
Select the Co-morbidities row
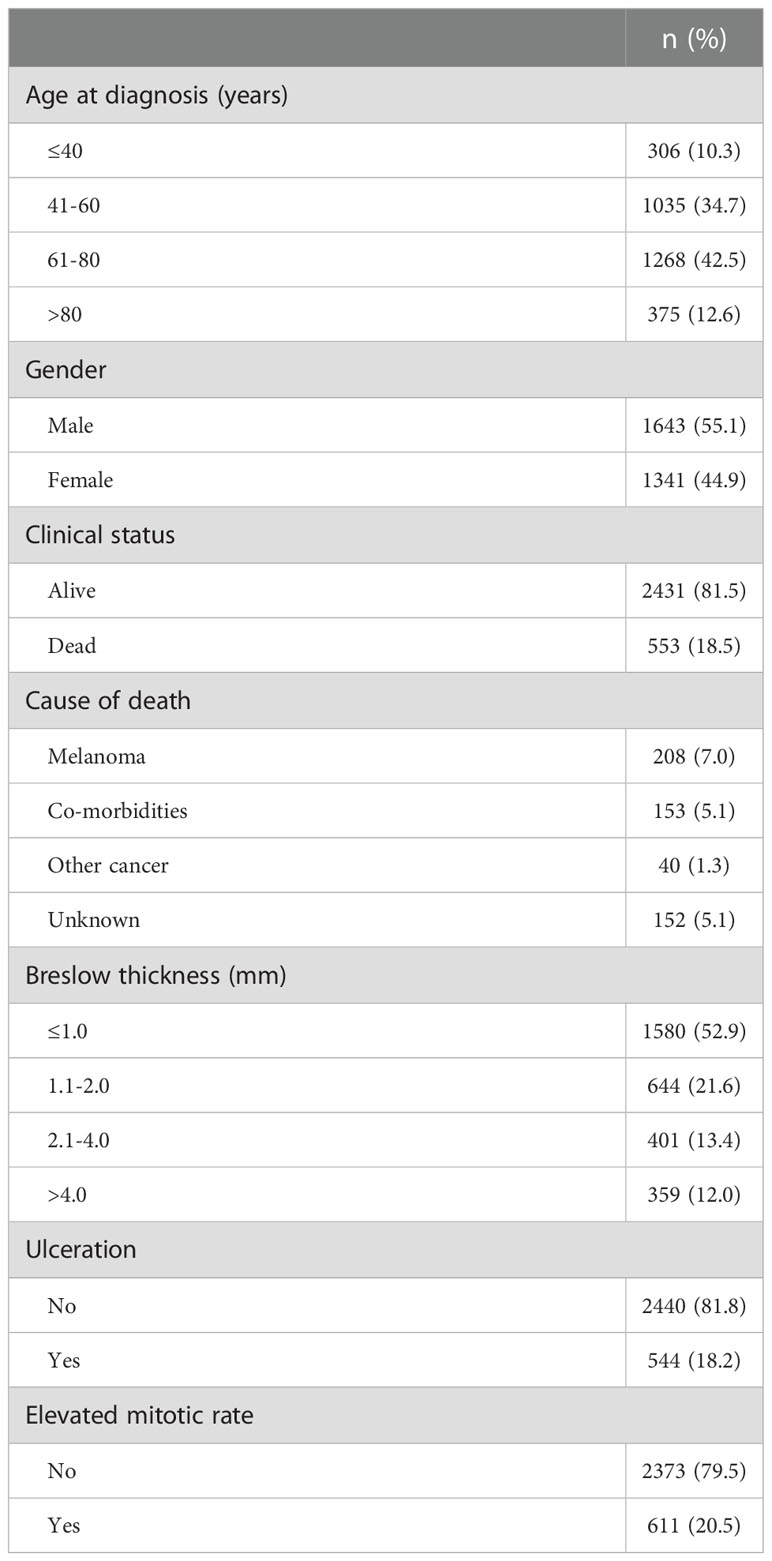click(385, 810)
